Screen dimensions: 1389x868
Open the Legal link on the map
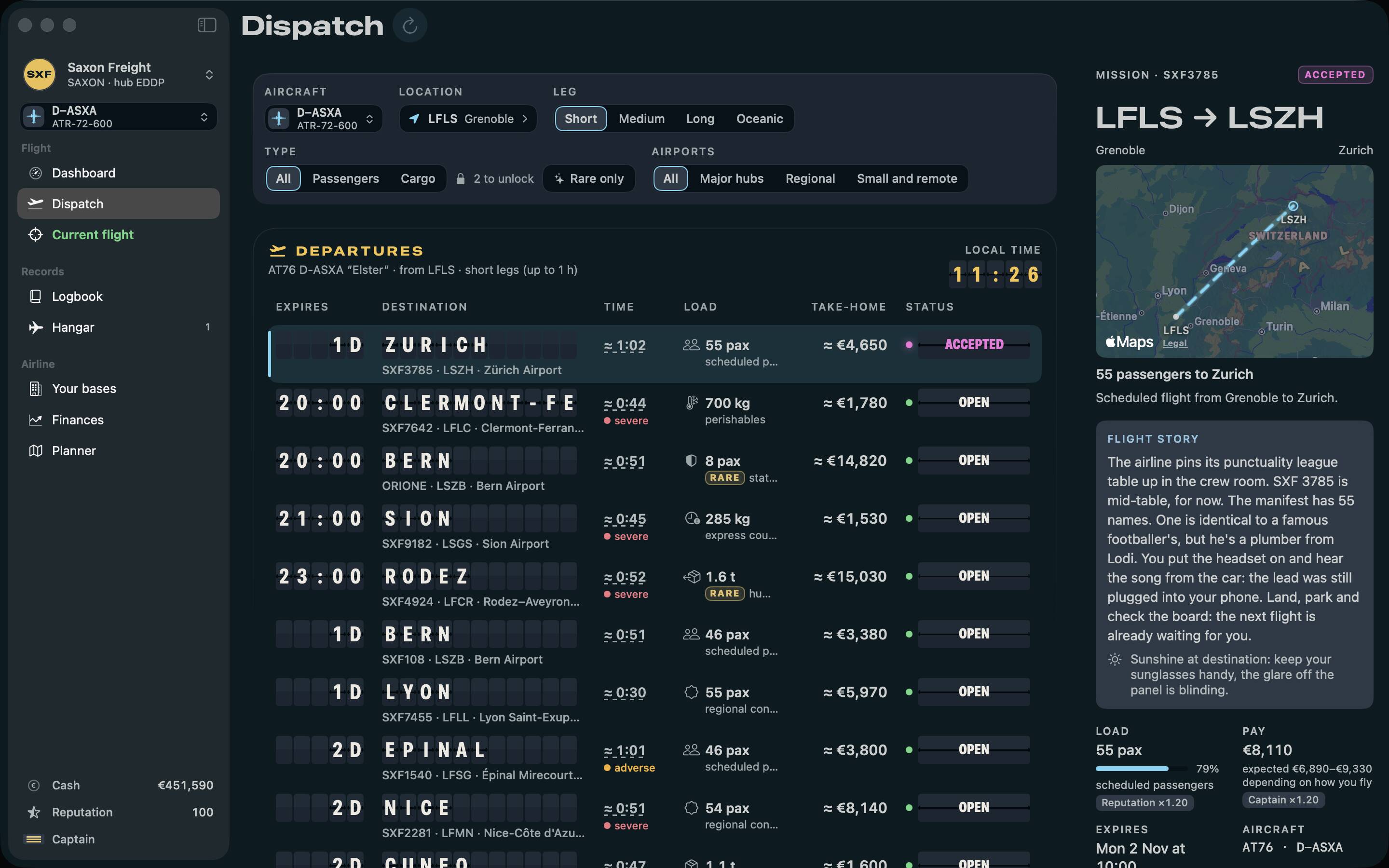tap(1174, 343)
